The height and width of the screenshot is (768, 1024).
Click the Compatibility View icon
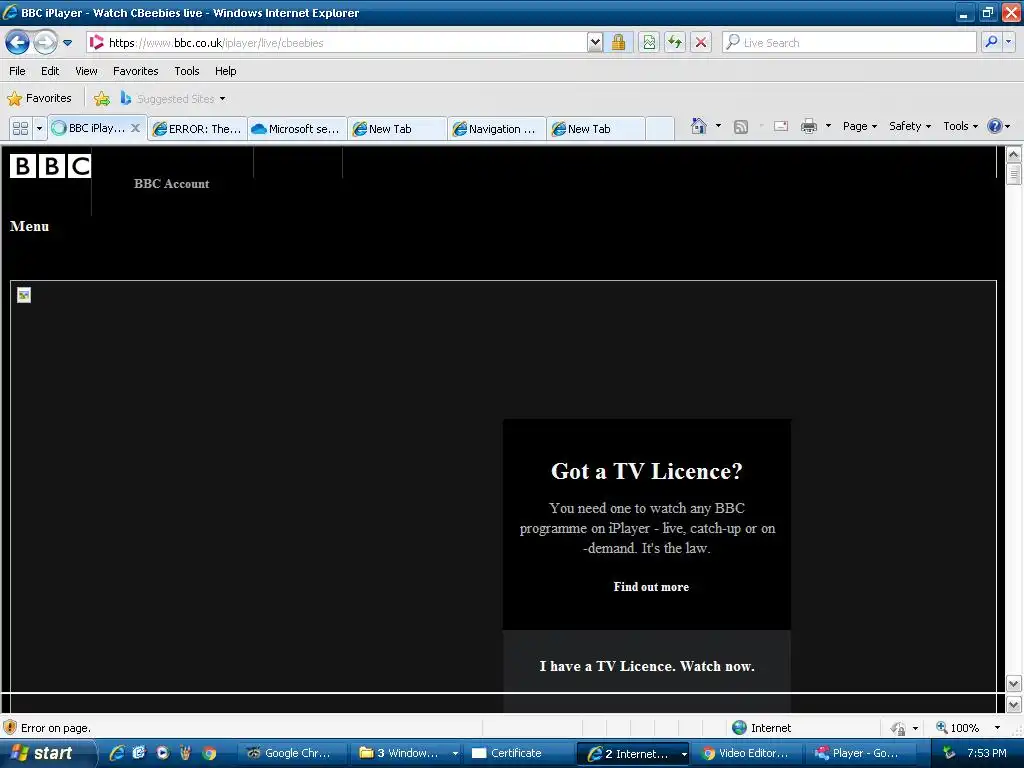click(x=648, y=42)
